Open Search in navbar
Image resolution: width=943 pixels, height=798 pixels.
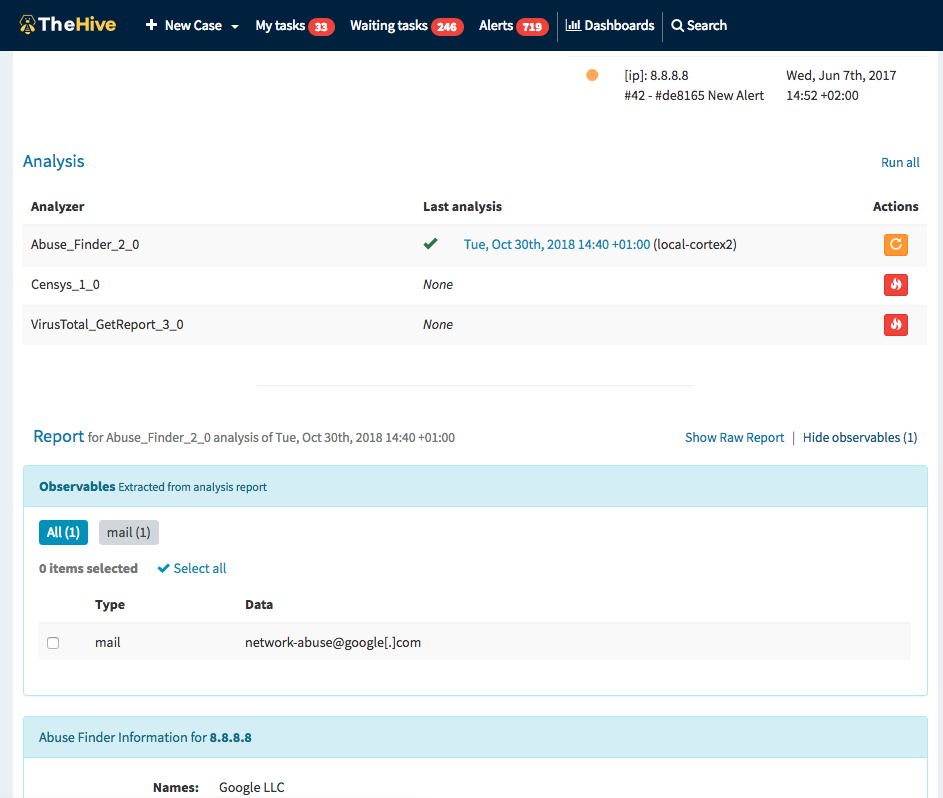click(x=699, y=25)
